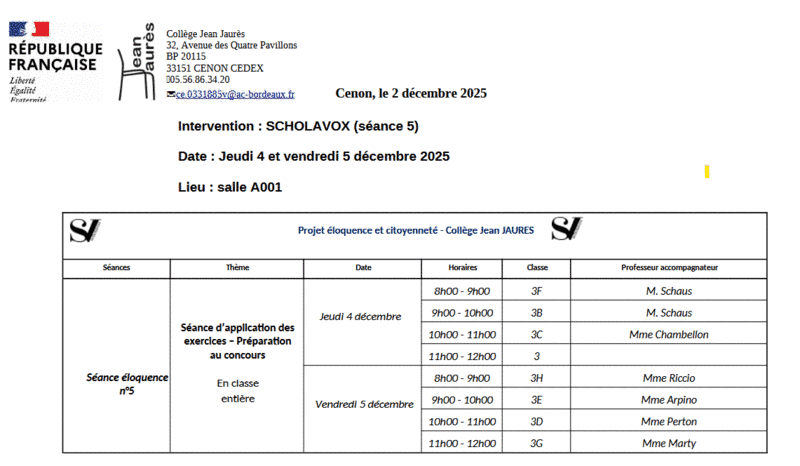Click the 'Thème' column header
The image size is (800, 466).
pos(237,268)
